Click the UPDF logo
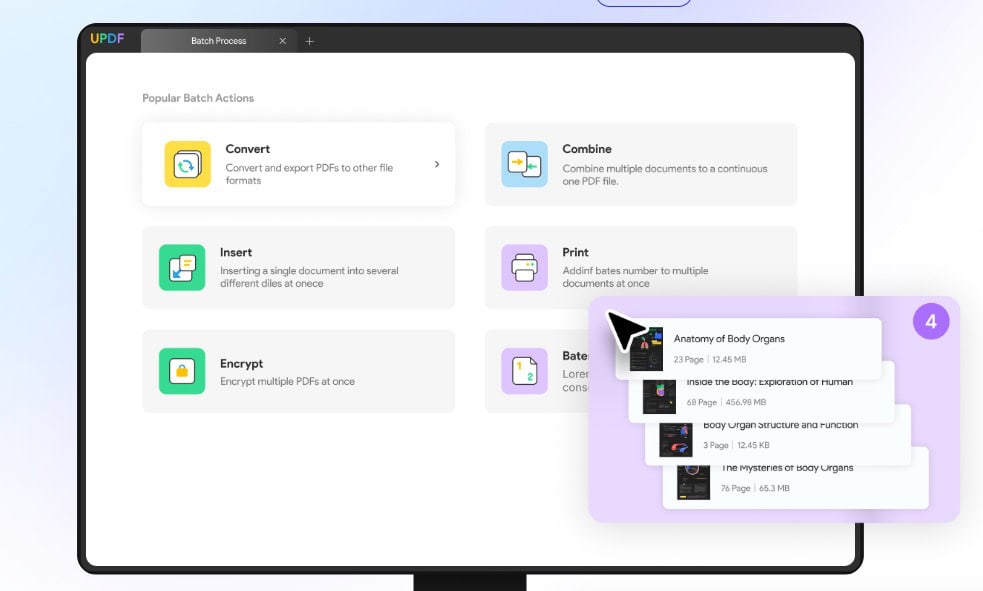This screenshot has width=983, height=591. [x=107, y=40]
